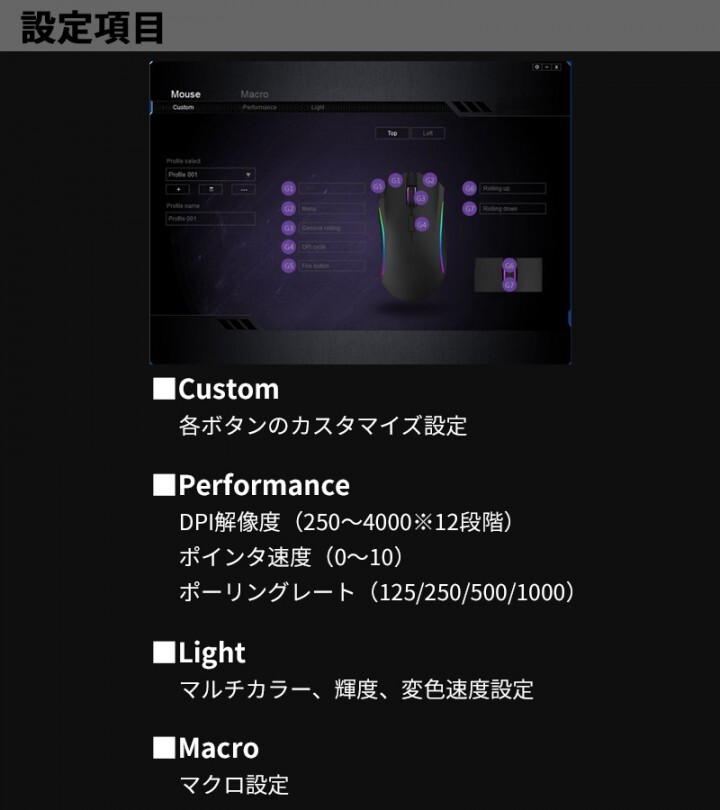Viewport: 720px width, 810px height.
Task: Click the "各ボタンのカスタマイズ設定" description
Action: [323, 426]
